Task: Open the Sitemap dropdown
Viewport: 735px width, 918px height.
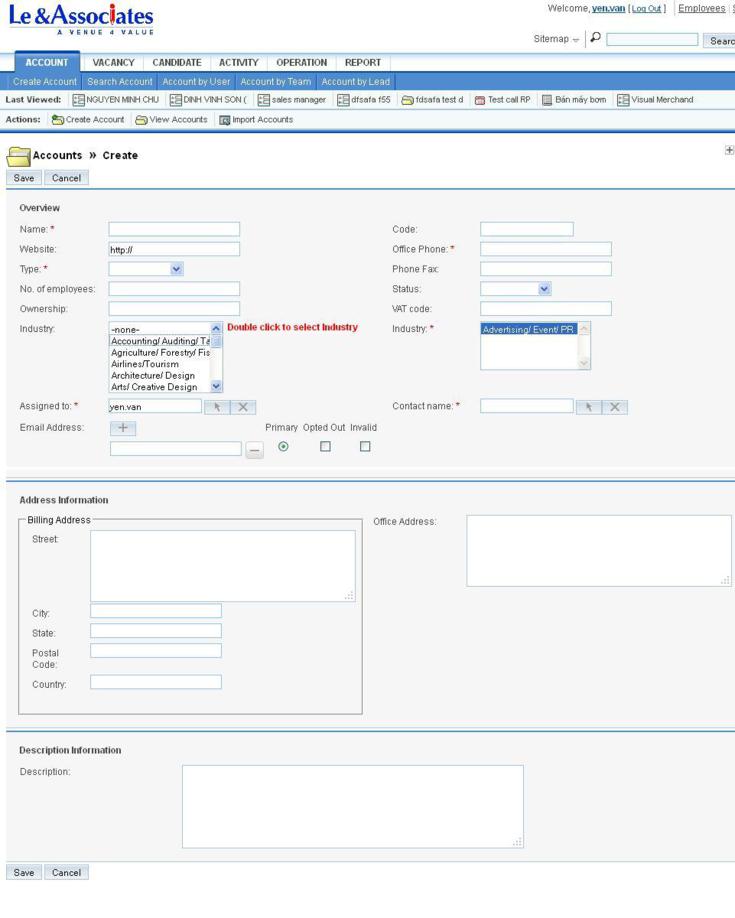Action: [x=556, y=39]
